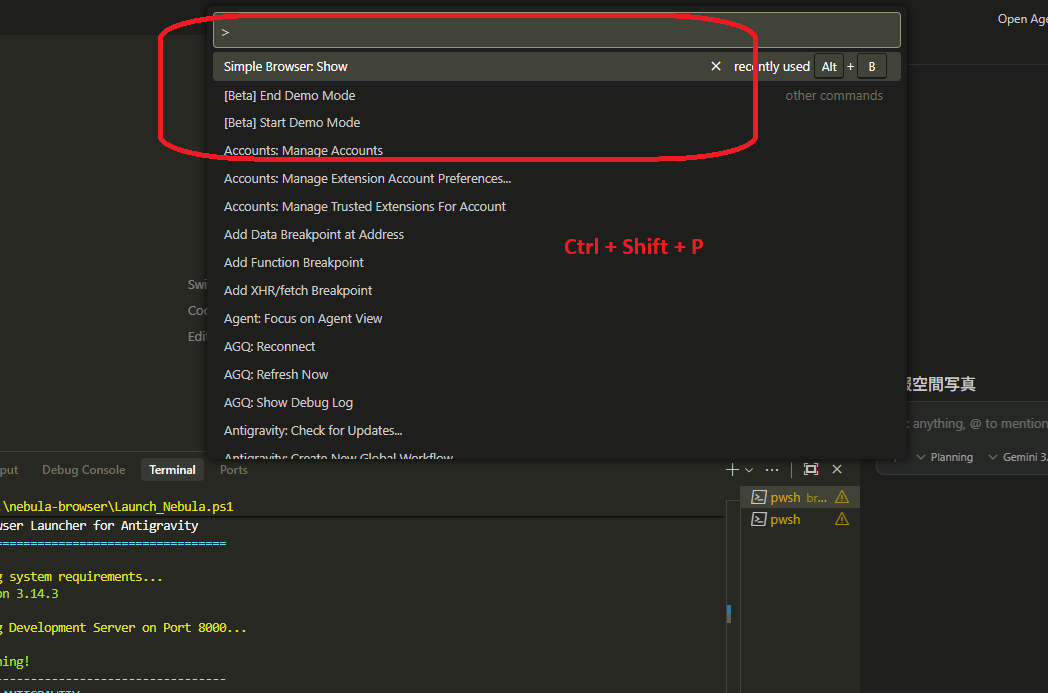The height and width of the screenshot is (693, 1048).
Task: Open the Planning mode dropdown
Action: pyautogui.click(x=946, y=456)
